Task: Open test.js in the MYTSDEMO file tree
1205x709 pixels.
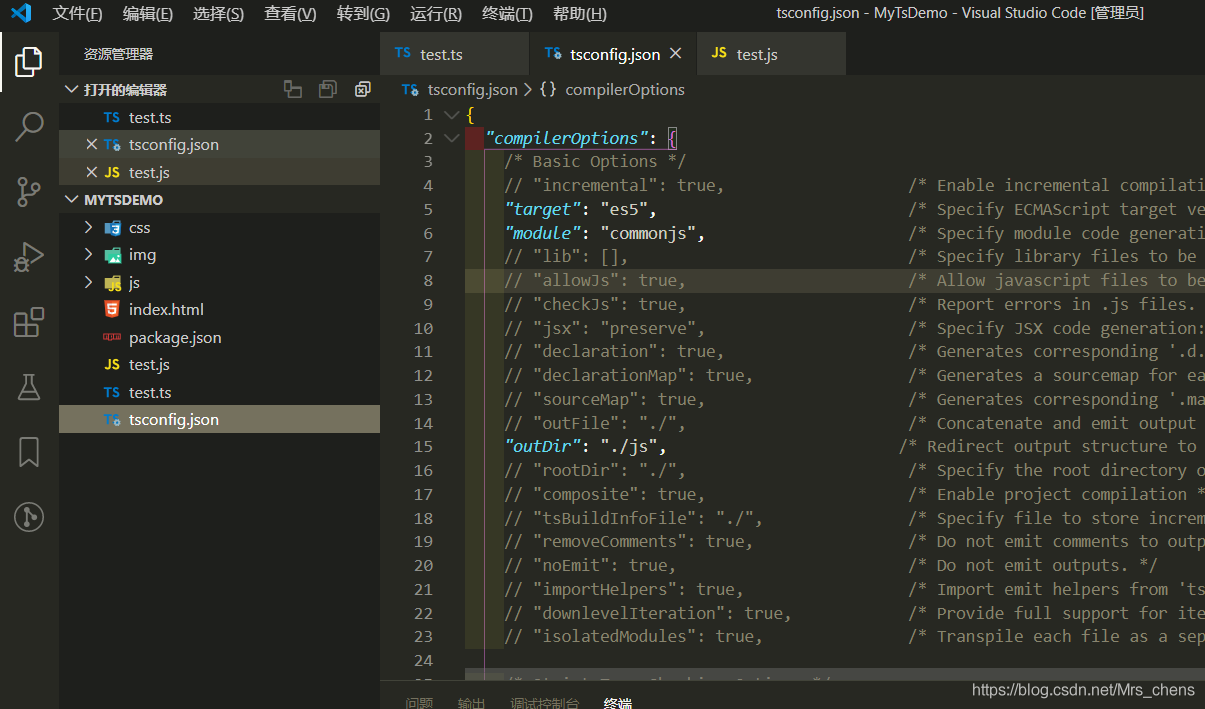Action: 219,365
